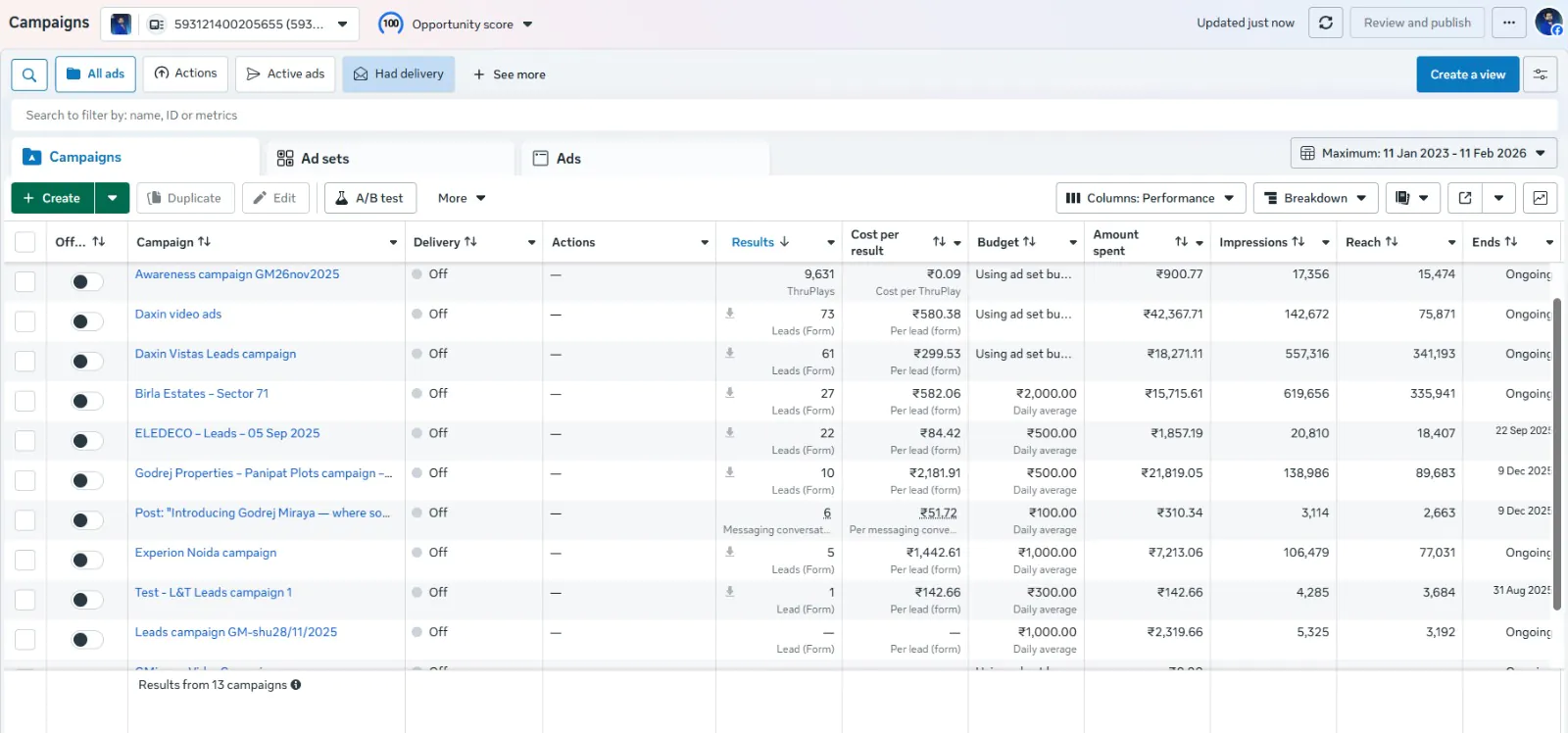
Task: Click the download icon in Daxin video ads results
Action: tap(730, 314)
